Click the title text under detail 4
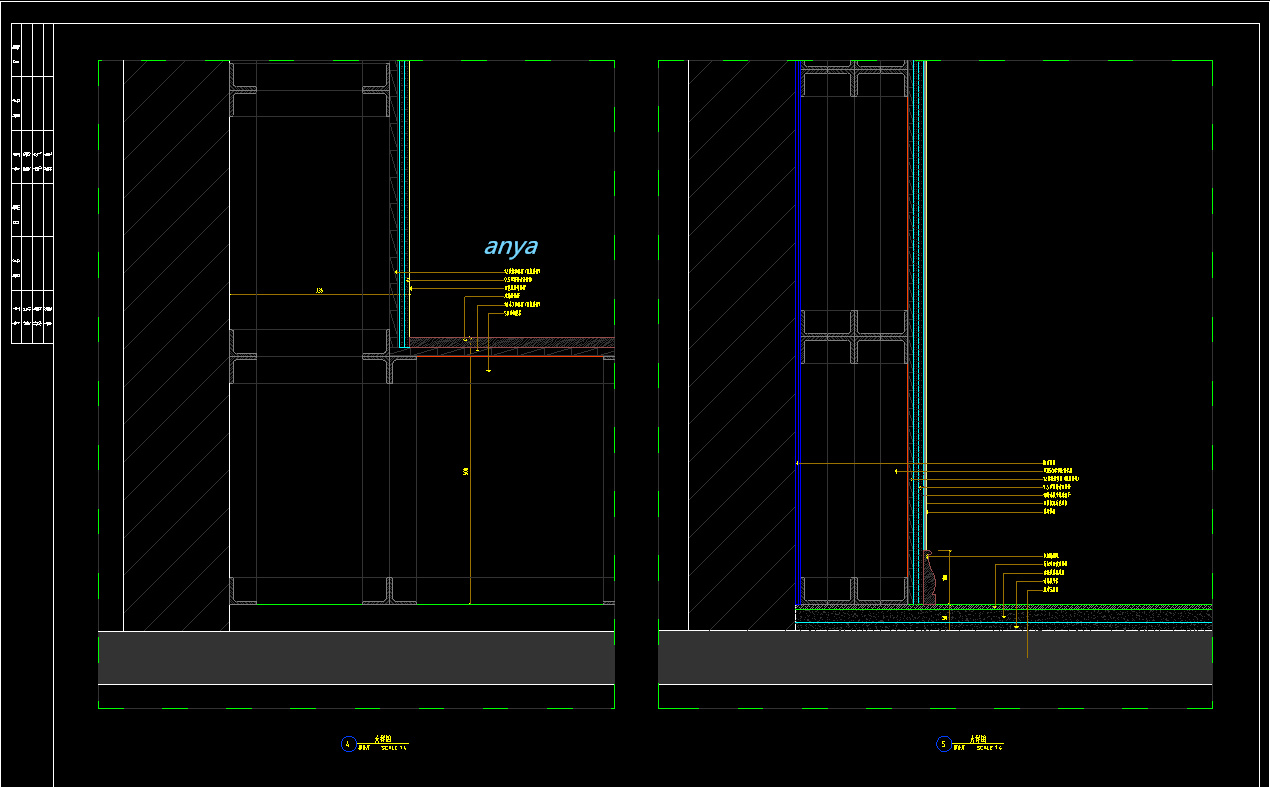The width and height of the screenshot is (1270, 787). point(384,739)
